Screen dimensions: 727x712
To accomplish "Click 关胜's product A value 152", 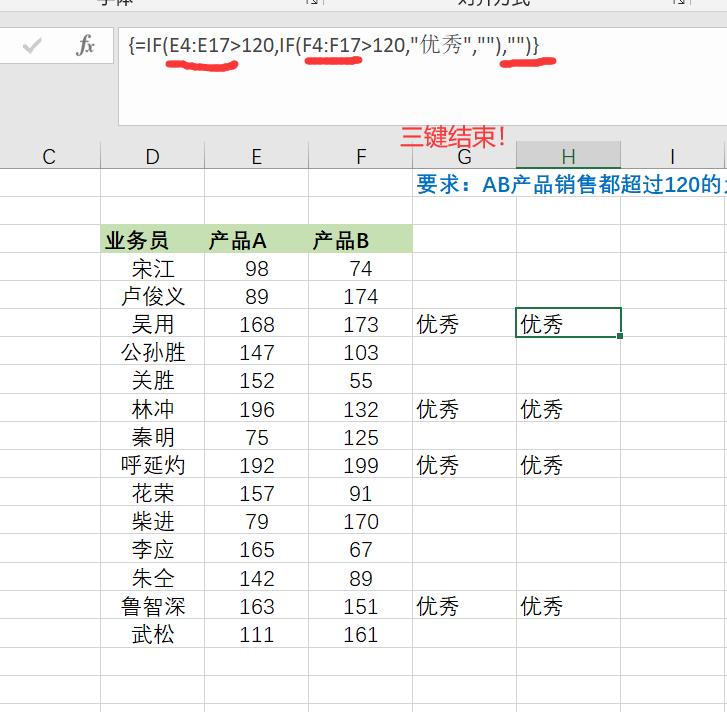I will [256, 380].
